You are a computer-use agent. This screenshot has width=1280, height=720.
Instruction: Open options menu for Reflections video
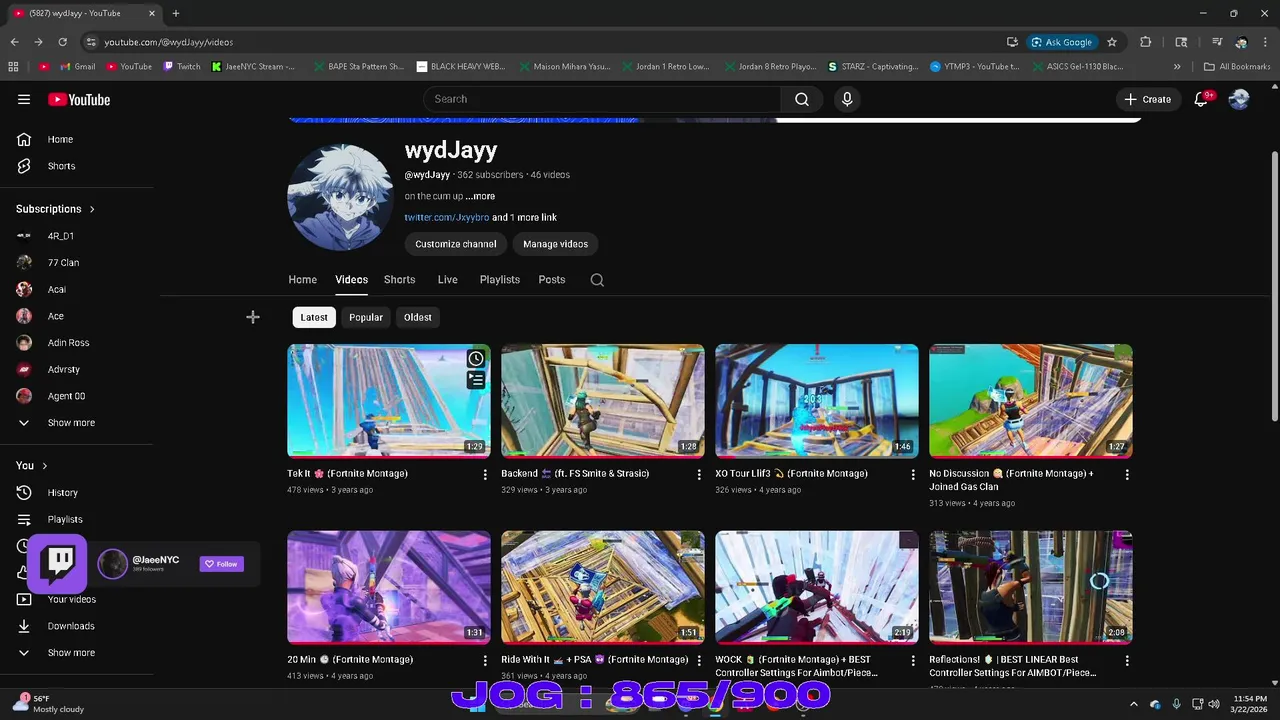point(1127,660)
